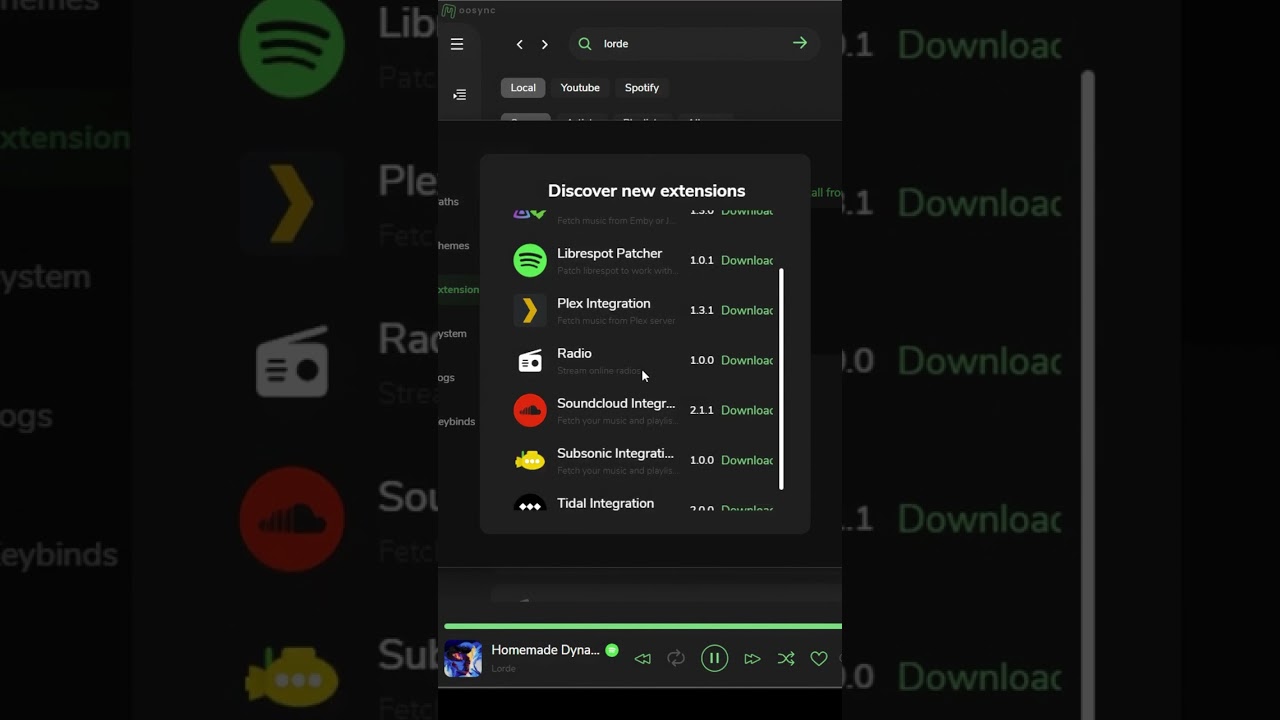Switch to the Youtube tab

pos(580,88)
